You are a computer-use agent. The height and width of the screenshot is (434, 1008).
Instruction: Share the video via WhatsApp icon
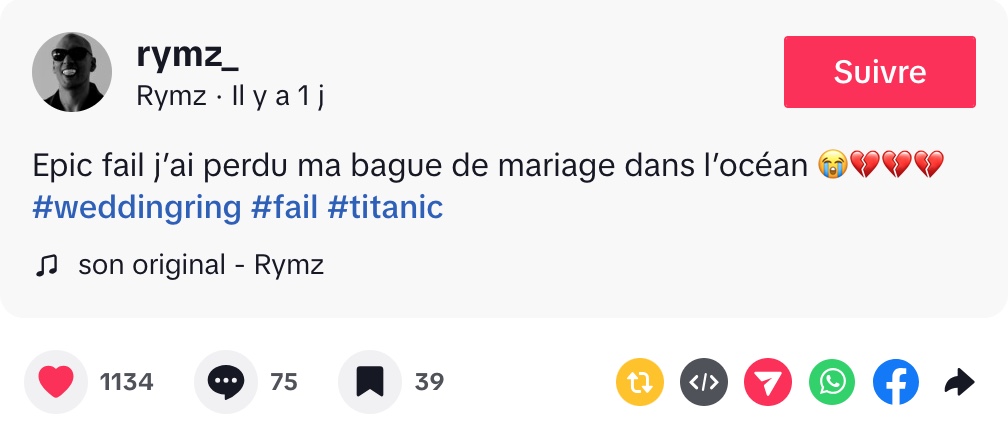(x=832, y=382)
